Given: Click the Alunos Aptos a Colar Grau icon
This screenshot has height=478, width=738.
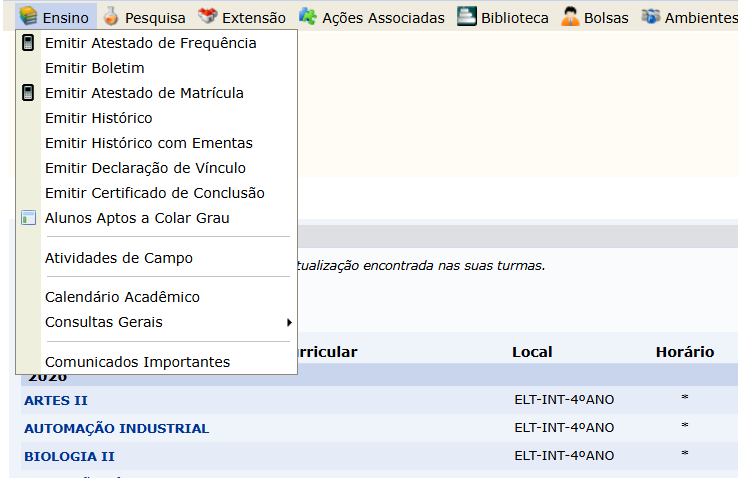Looking at the screenshot, I should click(x=28, y=218).
